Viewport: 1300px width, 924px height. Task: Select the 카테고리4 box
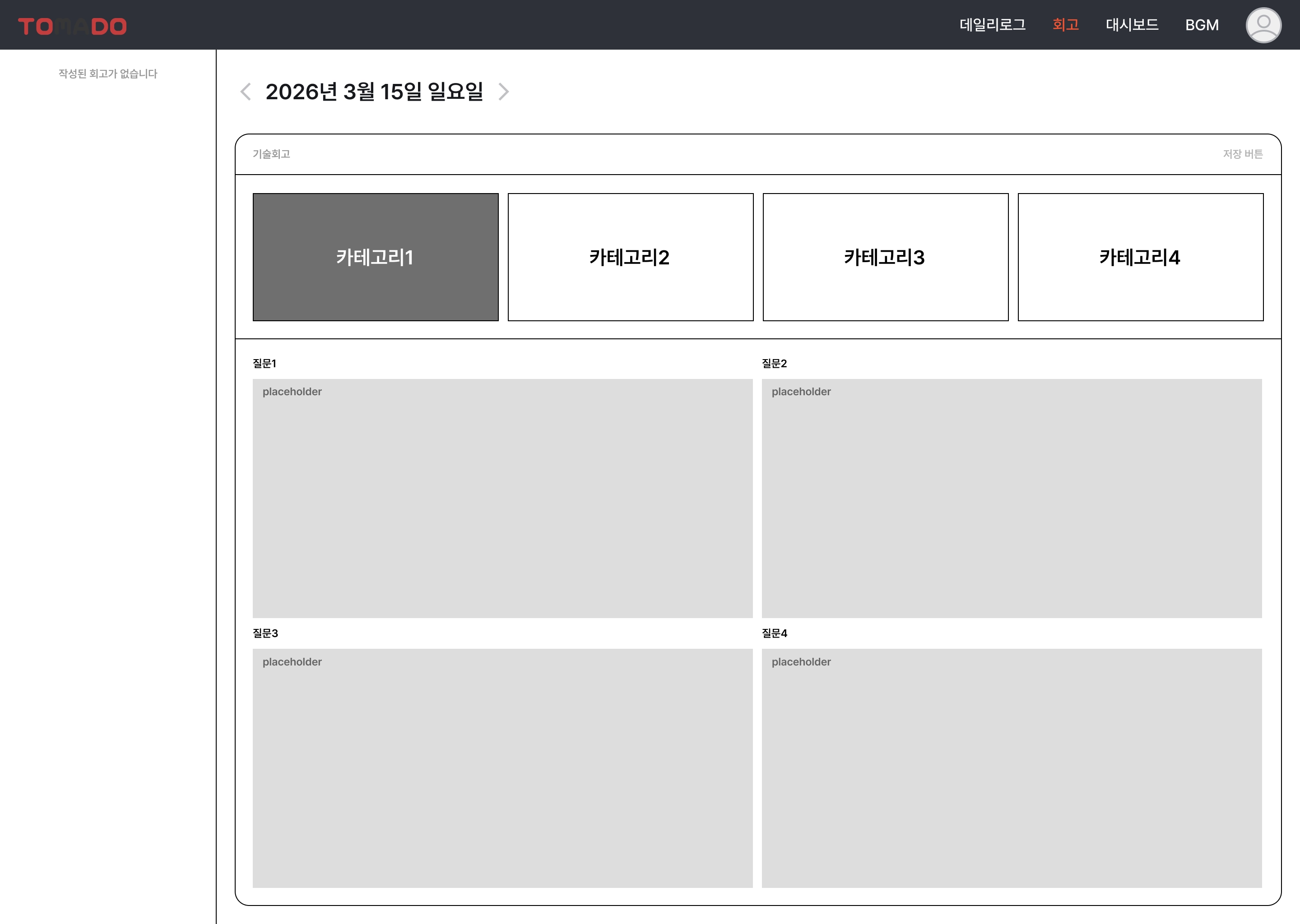[x=1140, y=257]
